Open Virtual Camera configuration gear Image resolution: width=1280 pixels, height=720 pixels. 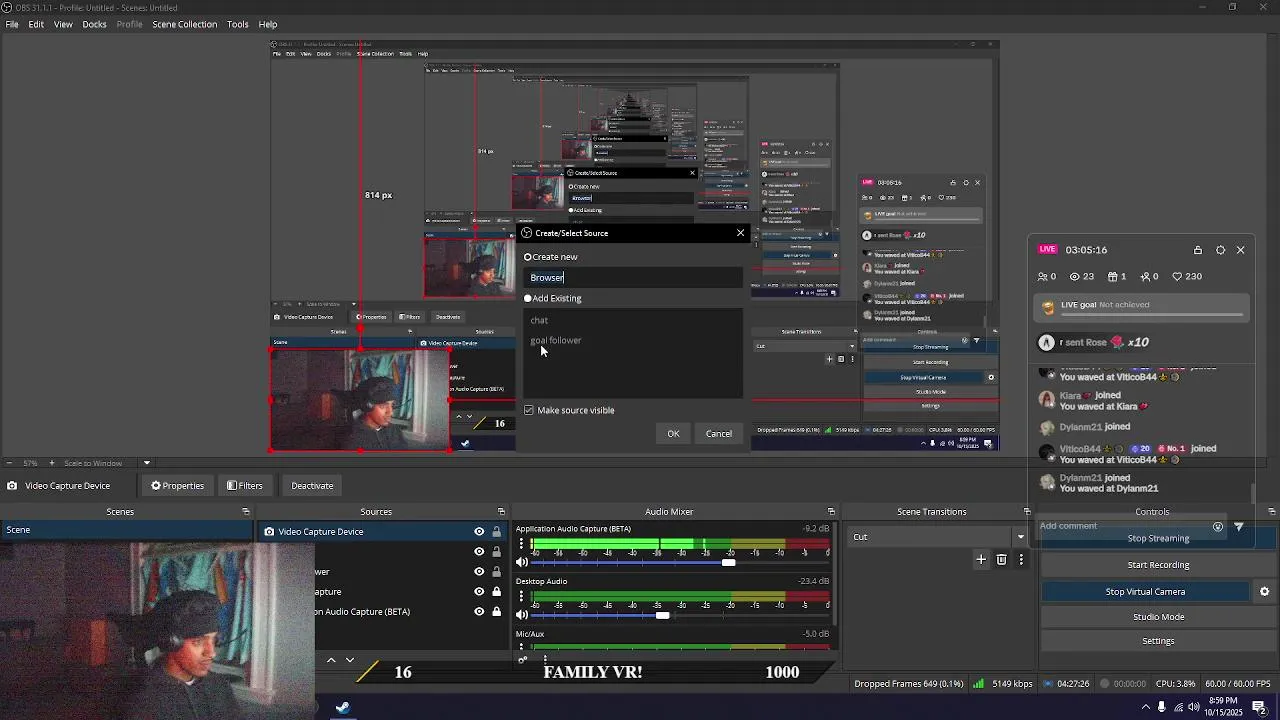[1264, 592]
